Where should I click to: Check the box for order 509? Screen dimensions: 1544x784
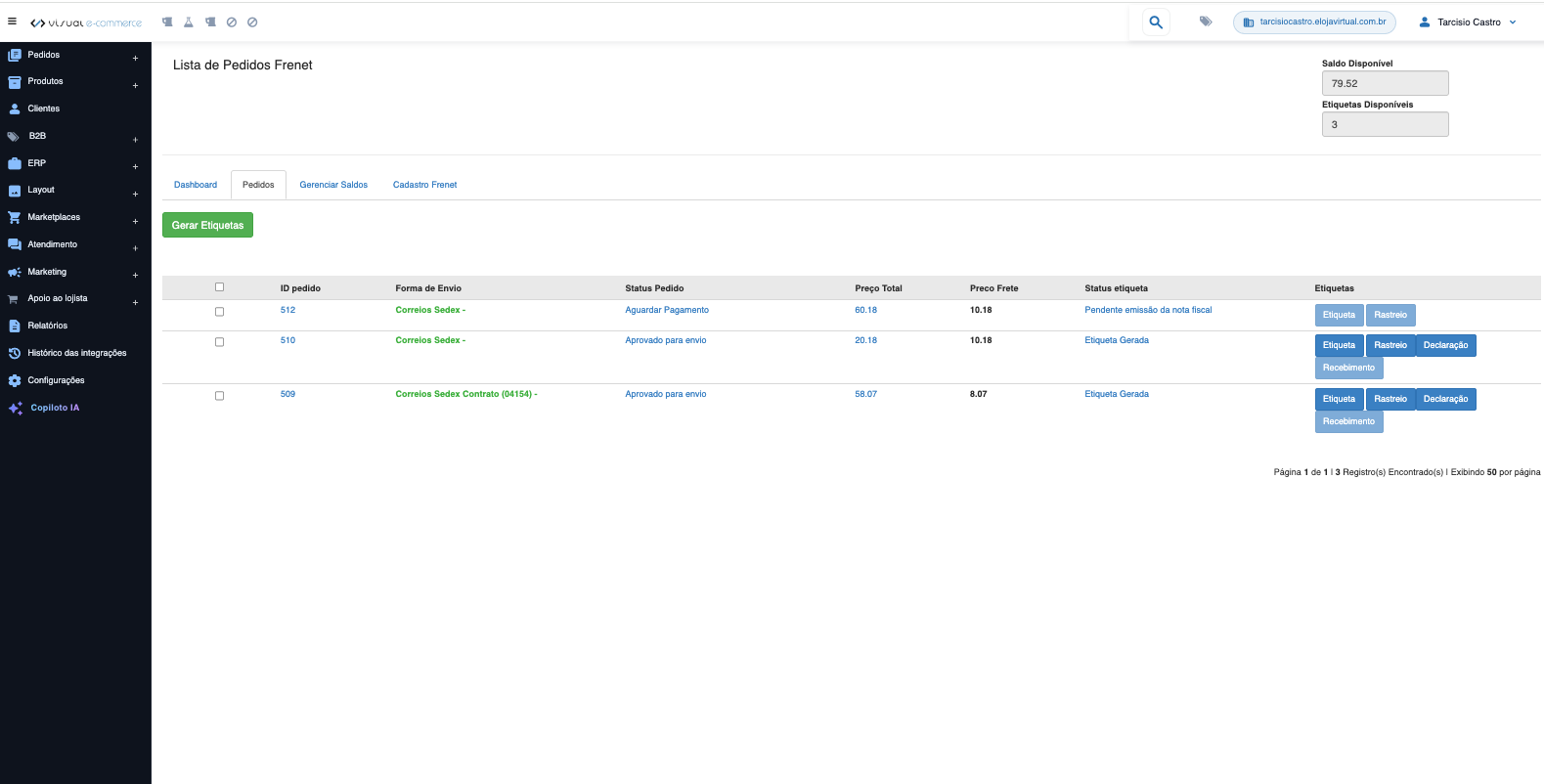point(219,396)
